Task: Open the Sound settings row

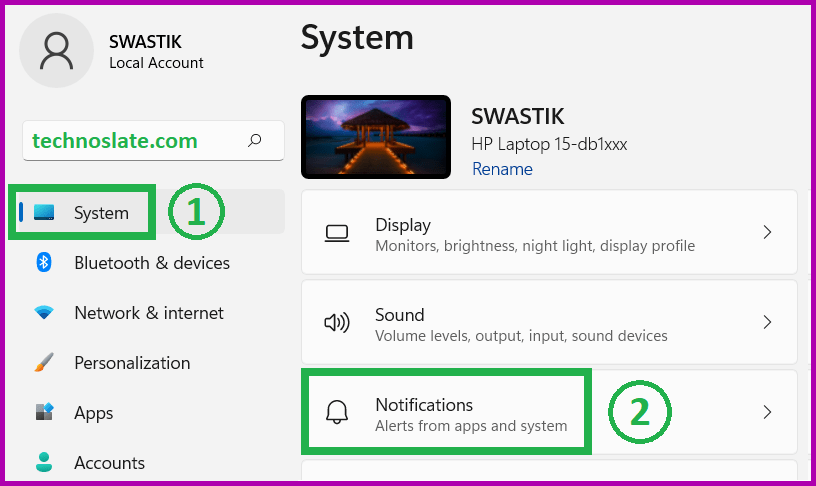Action: (x=549, y=322)
